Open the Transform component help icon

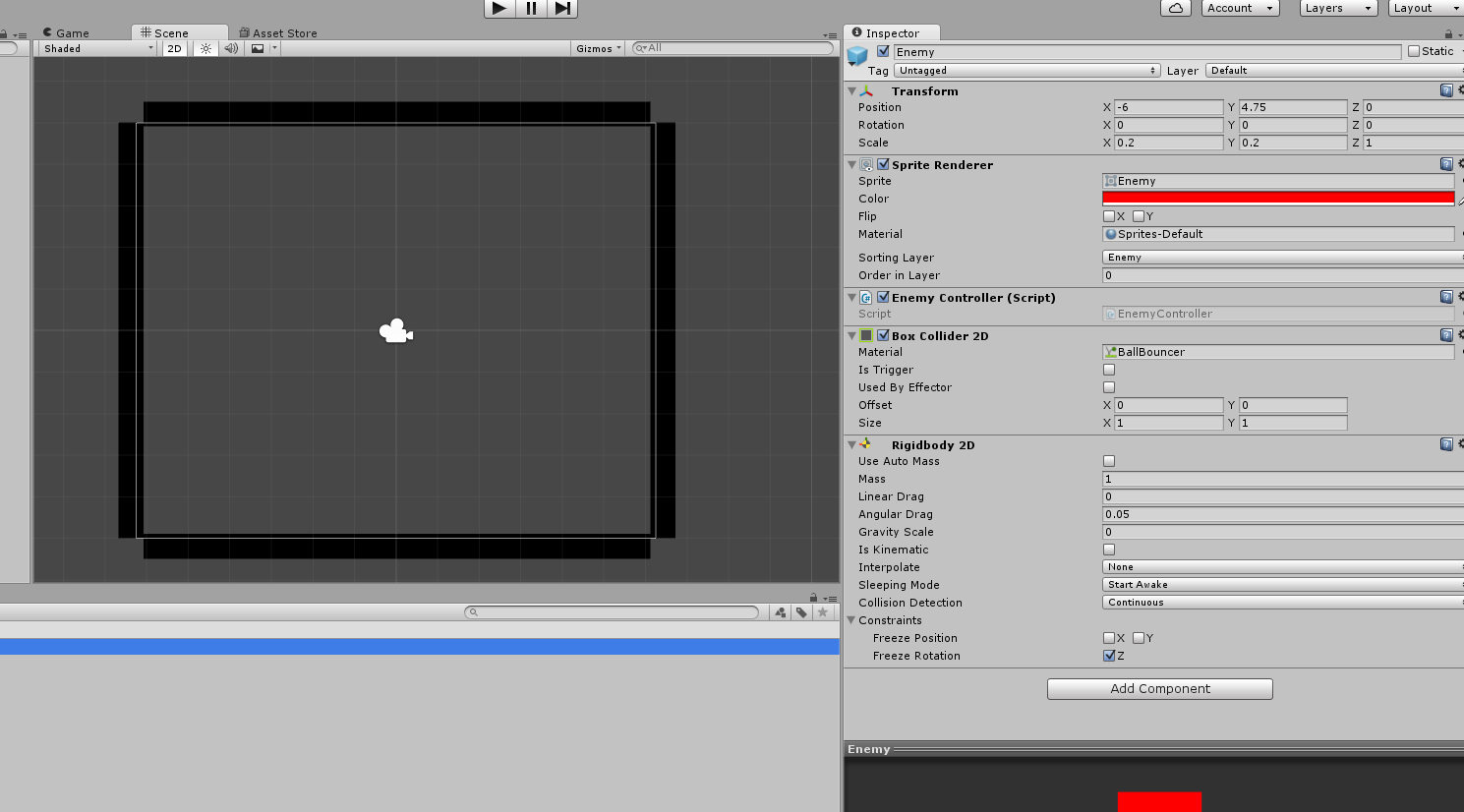[1446, 90]
